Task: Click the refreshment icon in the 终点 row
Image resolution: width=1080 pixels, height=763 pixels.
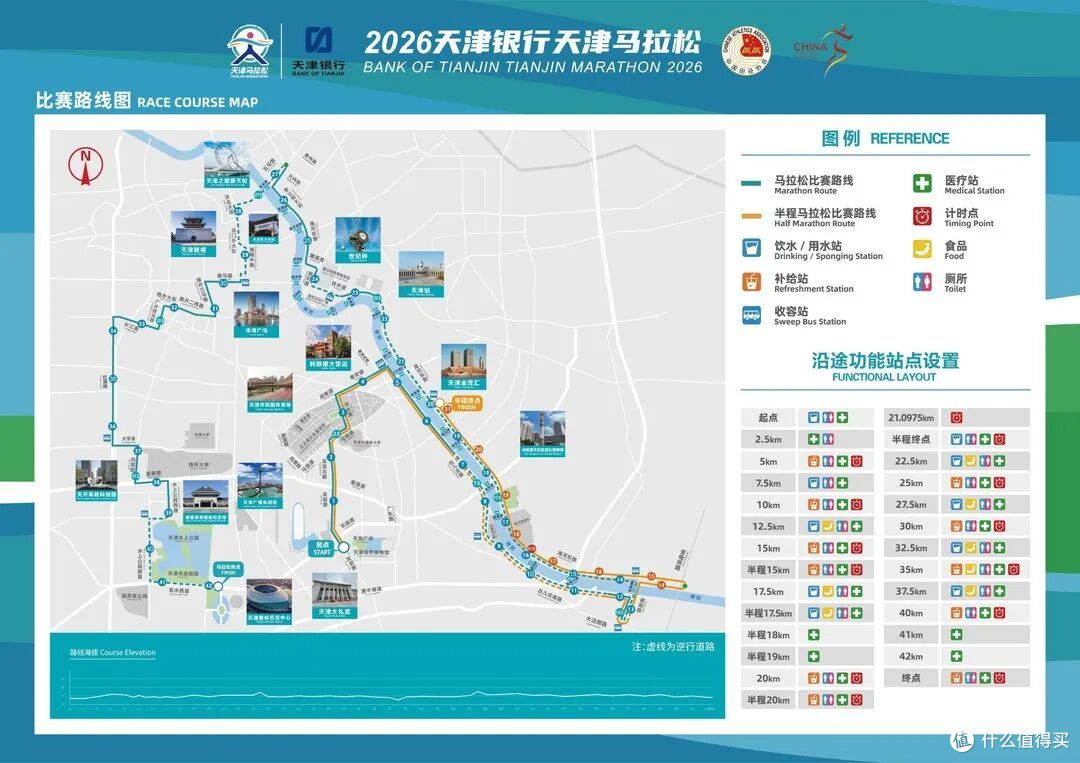Action: tap(957, 678)
